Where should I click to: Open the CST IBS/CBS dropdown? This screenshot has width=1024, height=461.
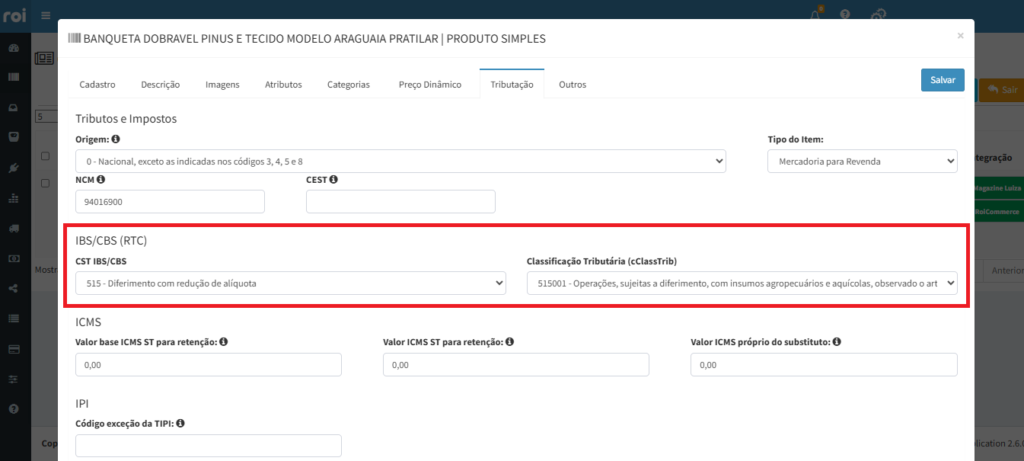(x=290, y=284)
